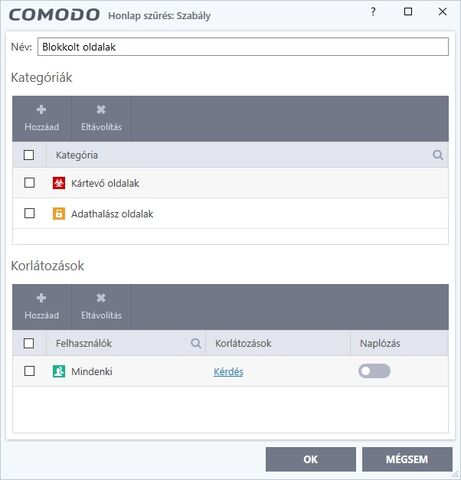This screenshot has width=461, height=480.
Task: Confirm the rule with OK
Action: point(311,459)
